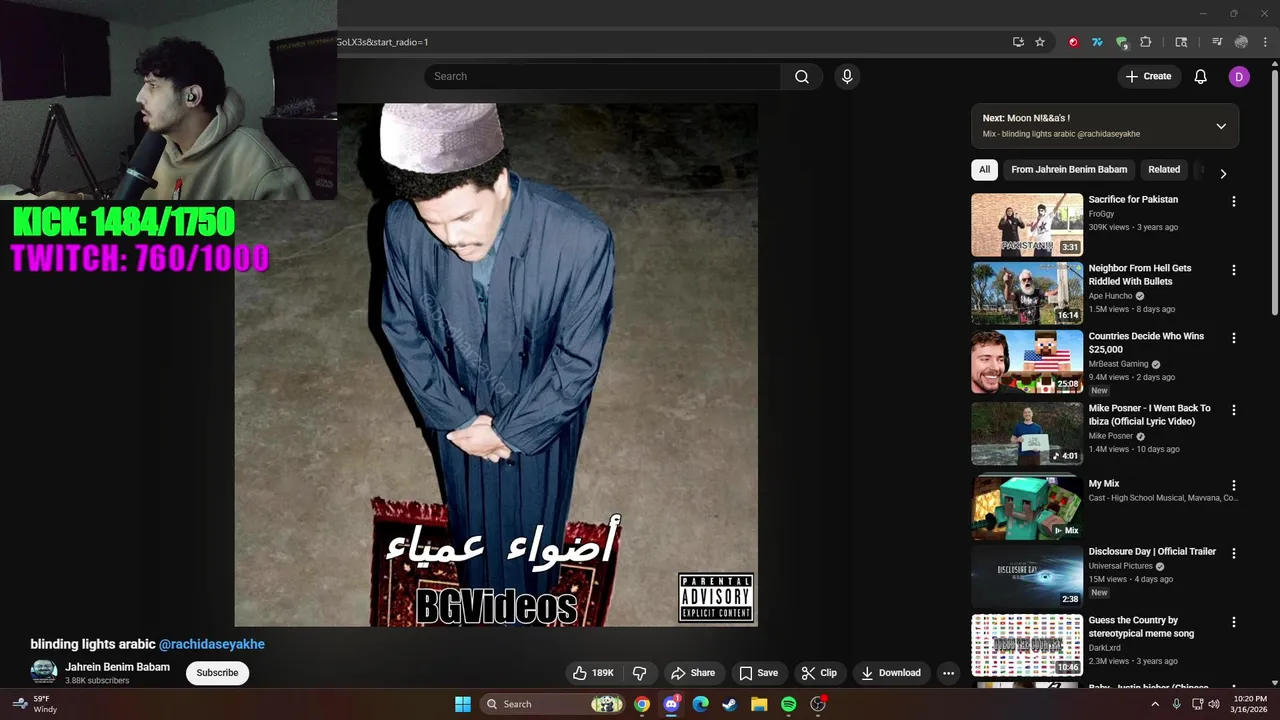Subscribe to Jahrein Benim Babam channel
1280x720 pixels.
pos(217,673)
